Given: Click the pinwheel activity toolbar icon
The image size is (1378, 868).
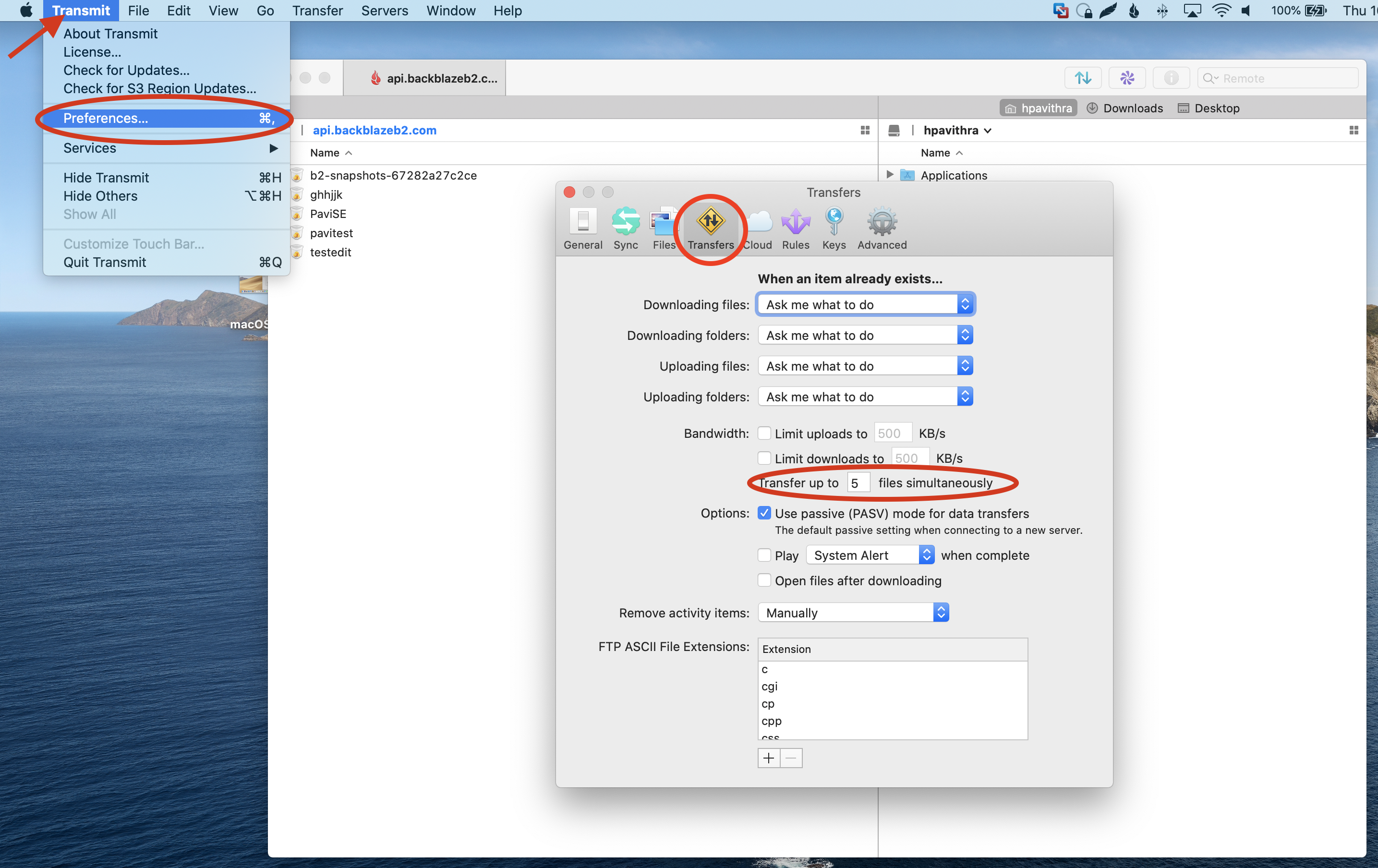Looking at the screenshot, I should (x=1127, y=78).
